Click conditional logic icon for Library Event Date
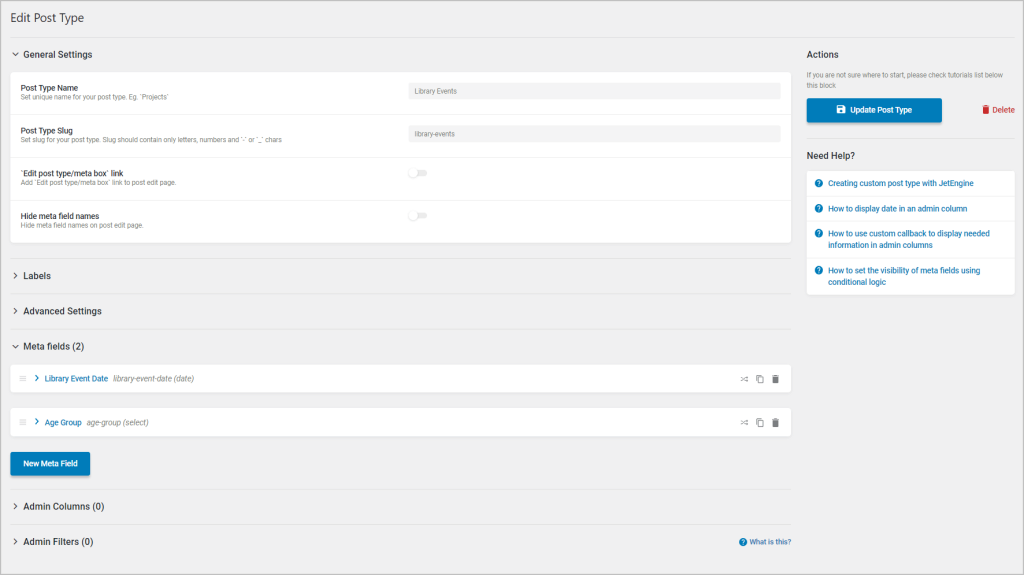The image size is (1024, 575). tap(744, 379)
